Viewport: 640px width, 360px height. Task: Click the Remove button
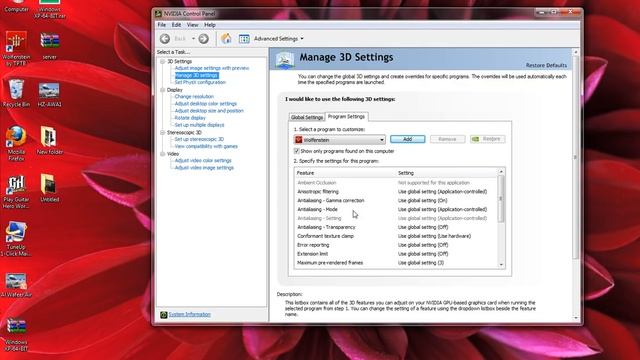(x=447, y=139)
